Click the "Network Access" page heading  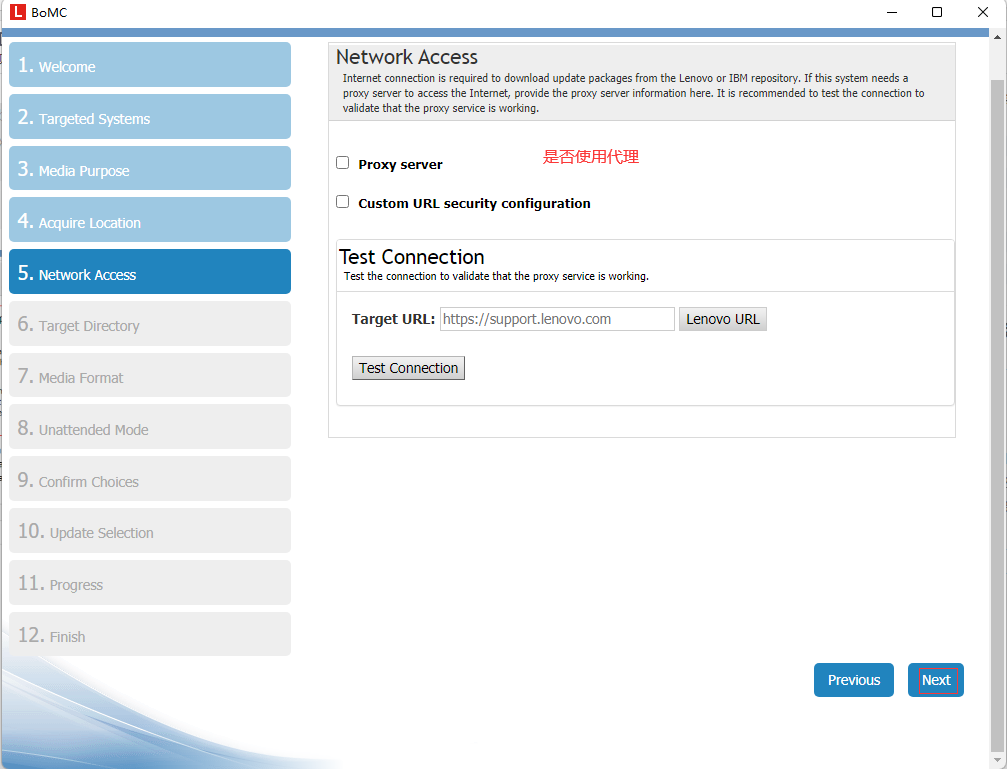pyautogui.click(x=407, y=57)
